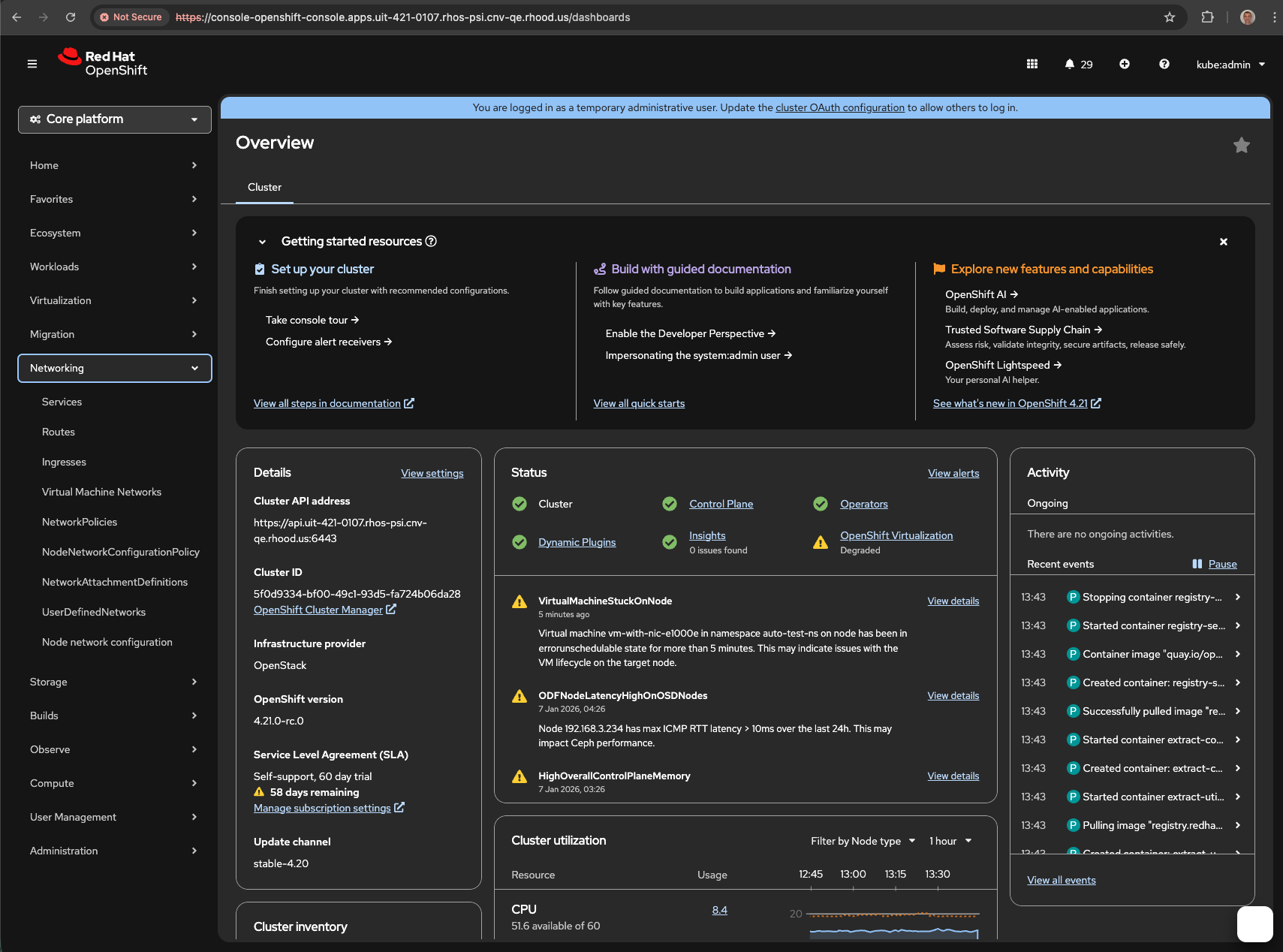Bookmark this page in browser
1283x952 pixels.
[x=1169, y=17]
